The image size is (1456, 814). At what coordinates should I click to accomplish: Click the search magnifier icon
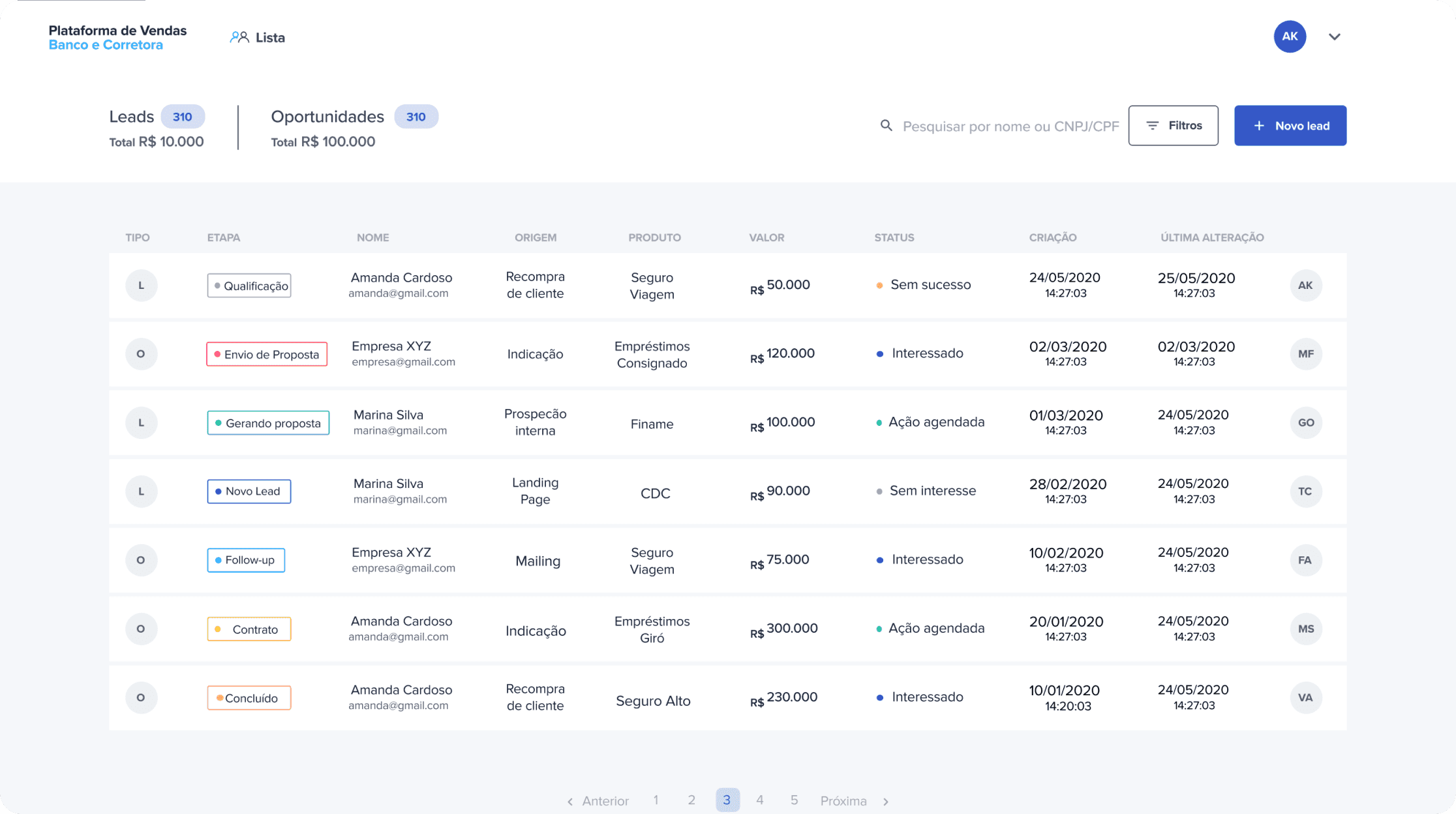point(886,125)
